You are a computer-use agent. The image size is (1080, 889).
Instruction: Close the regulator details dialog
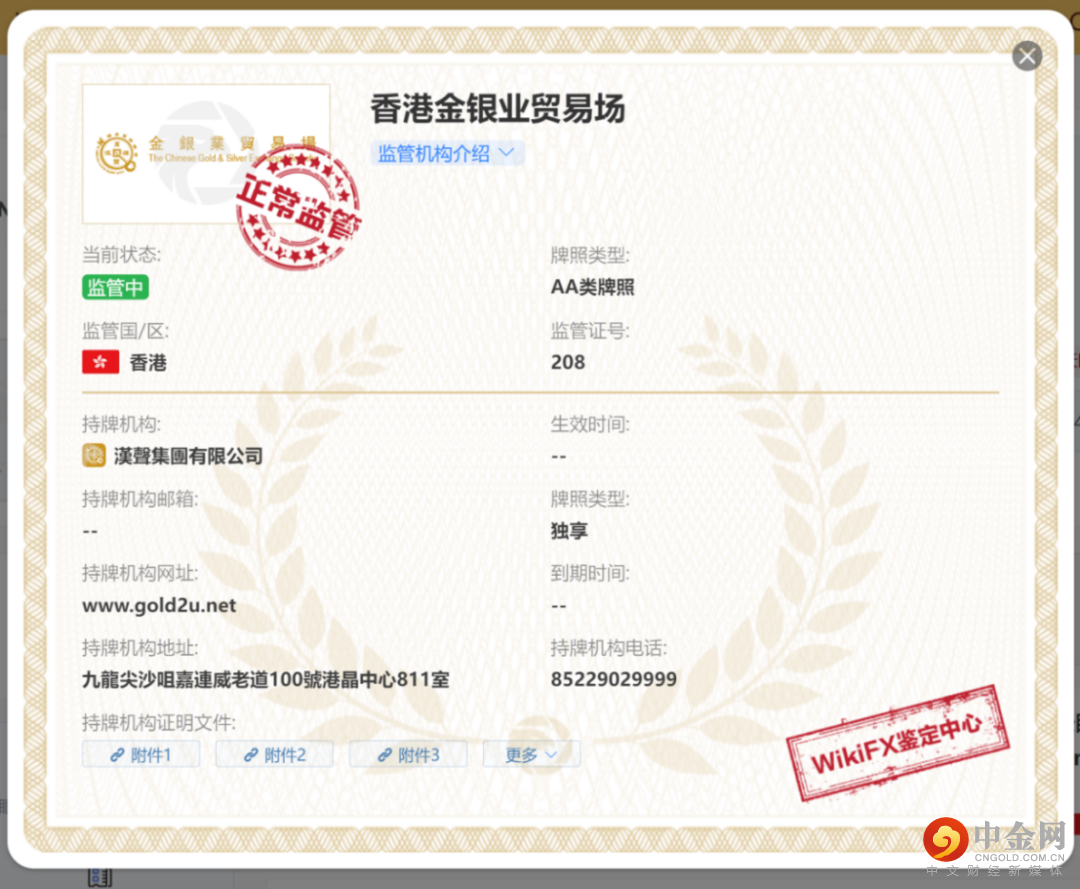pyautogui.click(x=1027, y=56)
